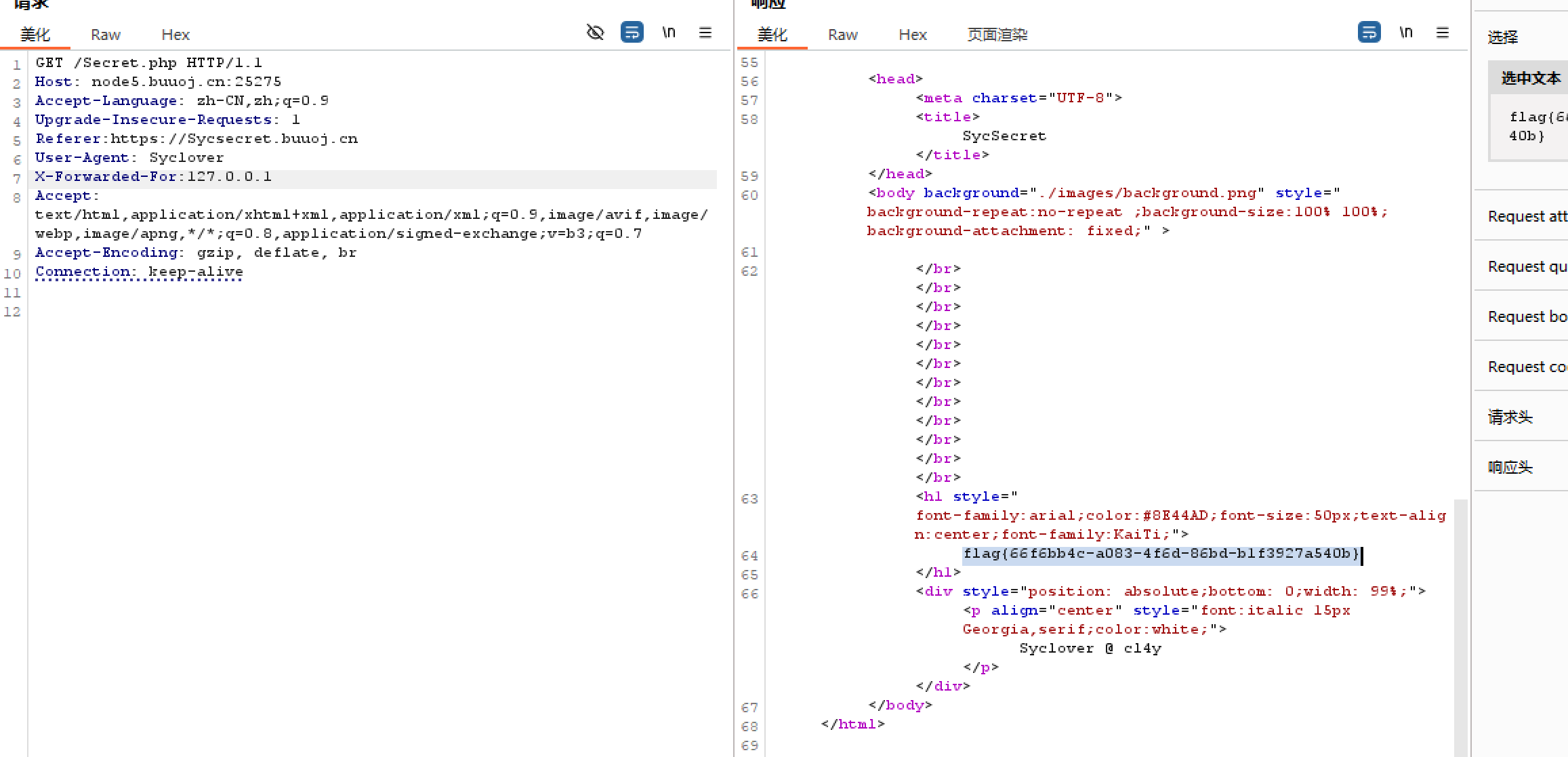The image size is (1568, 757).
Task: Show newline \n characters in request panel
Action: pos(669,33)
